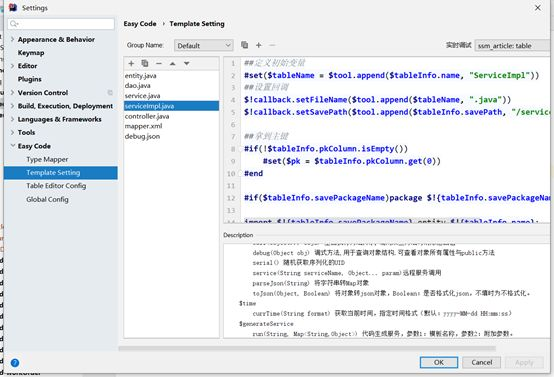Open the Group Name Default dropdown
The height and width of the screenshot is (377, 554).
pyautogui.click(x=204, y=46)
